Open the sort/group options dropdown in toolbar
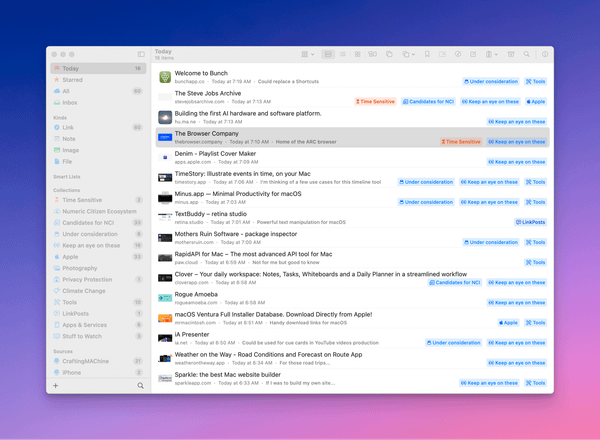This screenshot has width=600, height=440. [308, 54]
